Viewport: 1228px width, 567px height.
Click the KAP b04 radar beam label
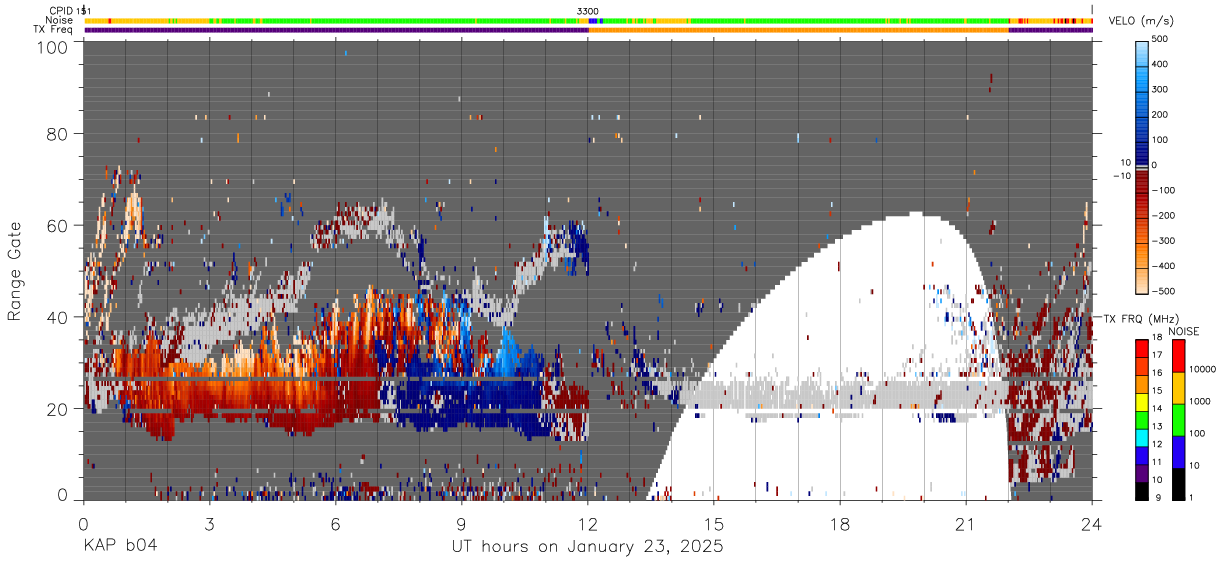click(x=119, y=547)
